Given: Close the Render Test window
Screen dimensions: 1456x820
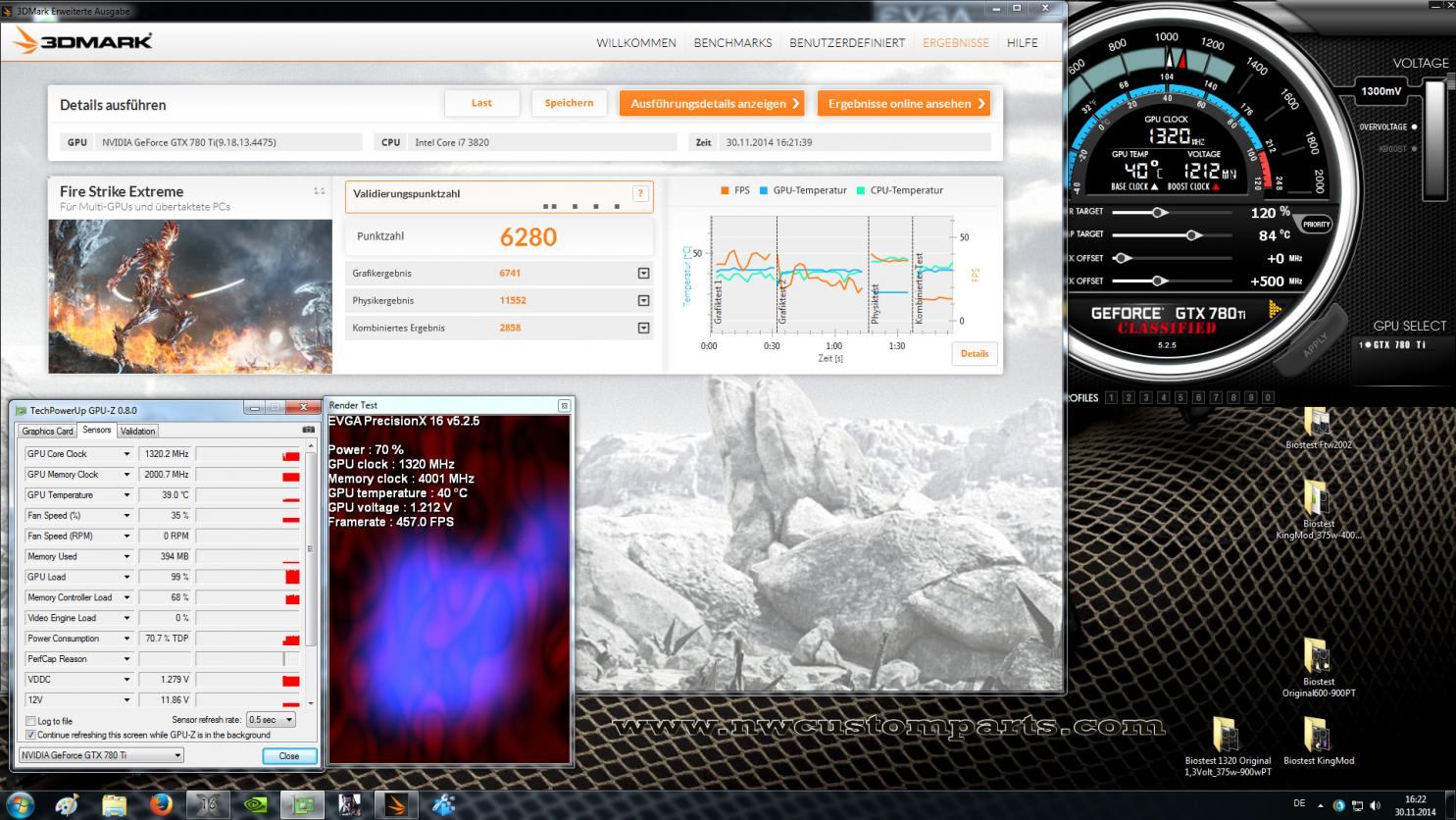Looking at the screenshot, I should (x=564, y=405).
